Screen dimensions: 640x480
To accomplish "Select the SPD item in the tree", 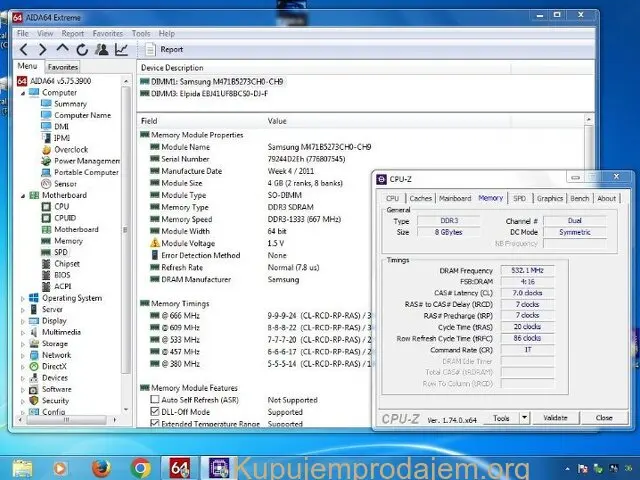I will [61, 252].
